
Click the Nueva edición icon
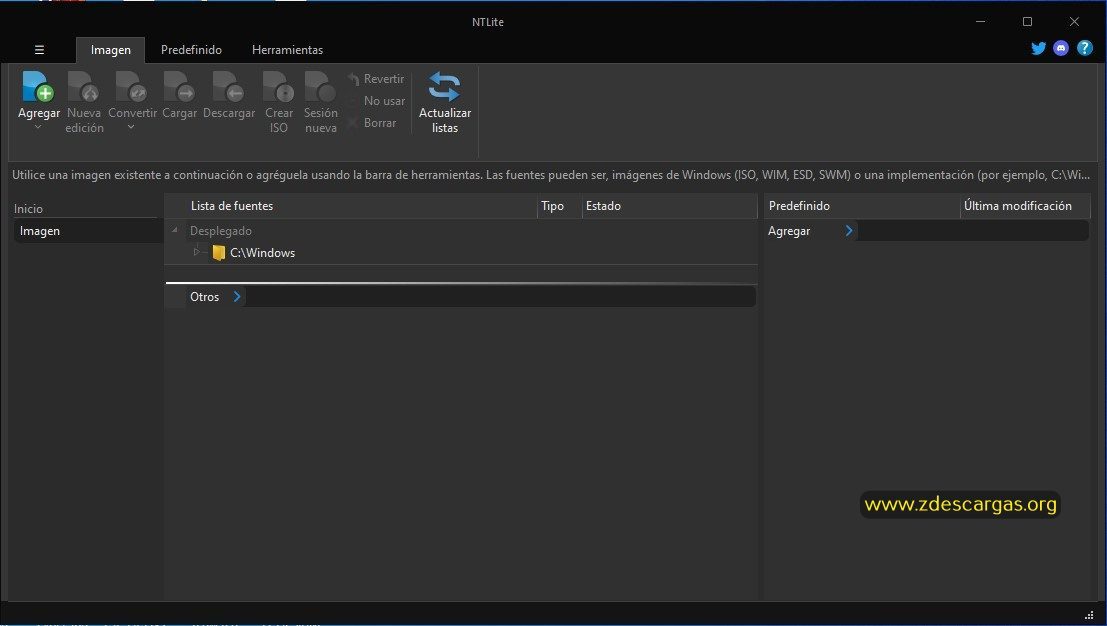click(x=83, y=86)
